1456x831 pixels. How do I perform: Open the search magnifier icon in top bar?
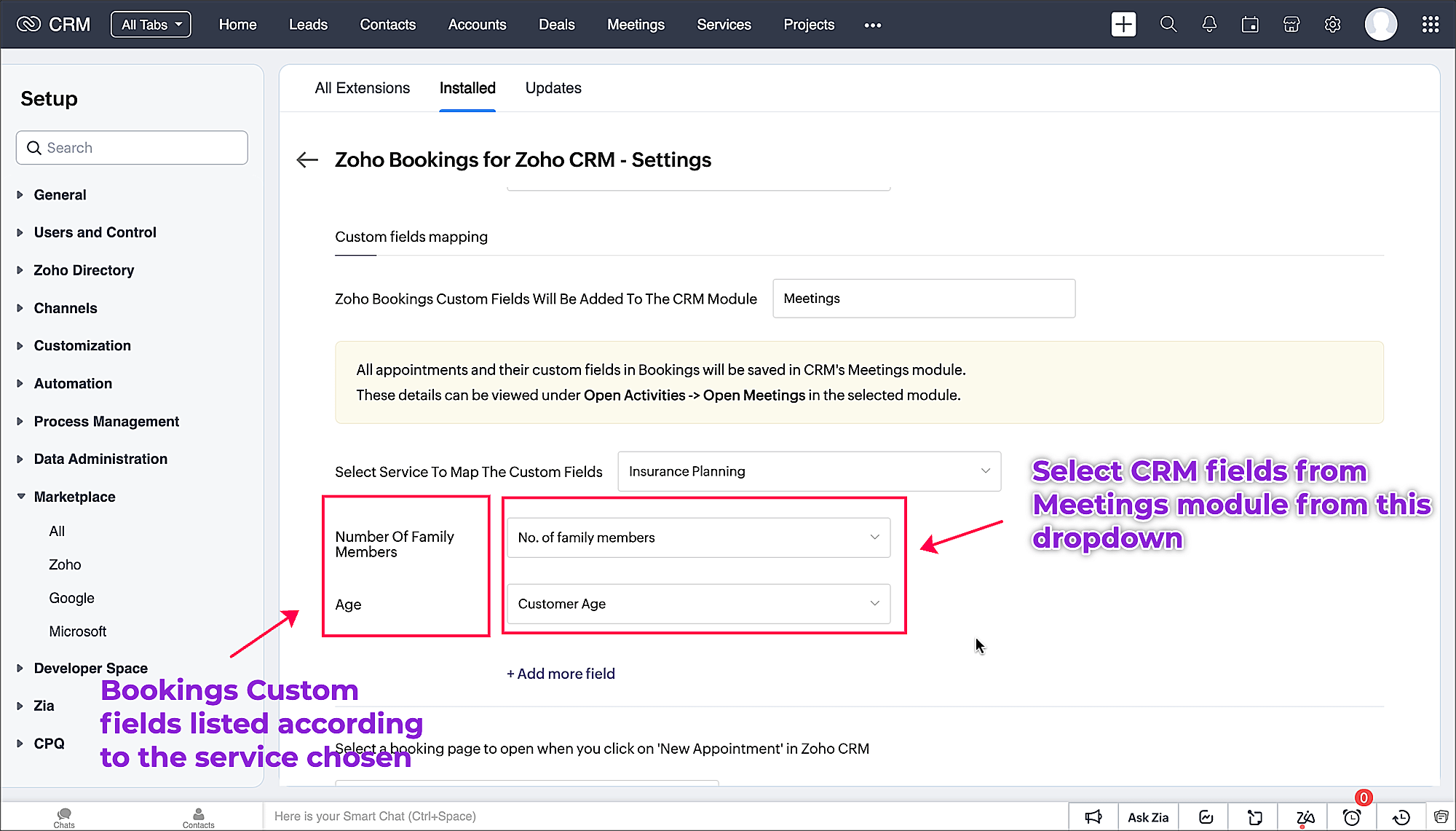[1168, 25]
